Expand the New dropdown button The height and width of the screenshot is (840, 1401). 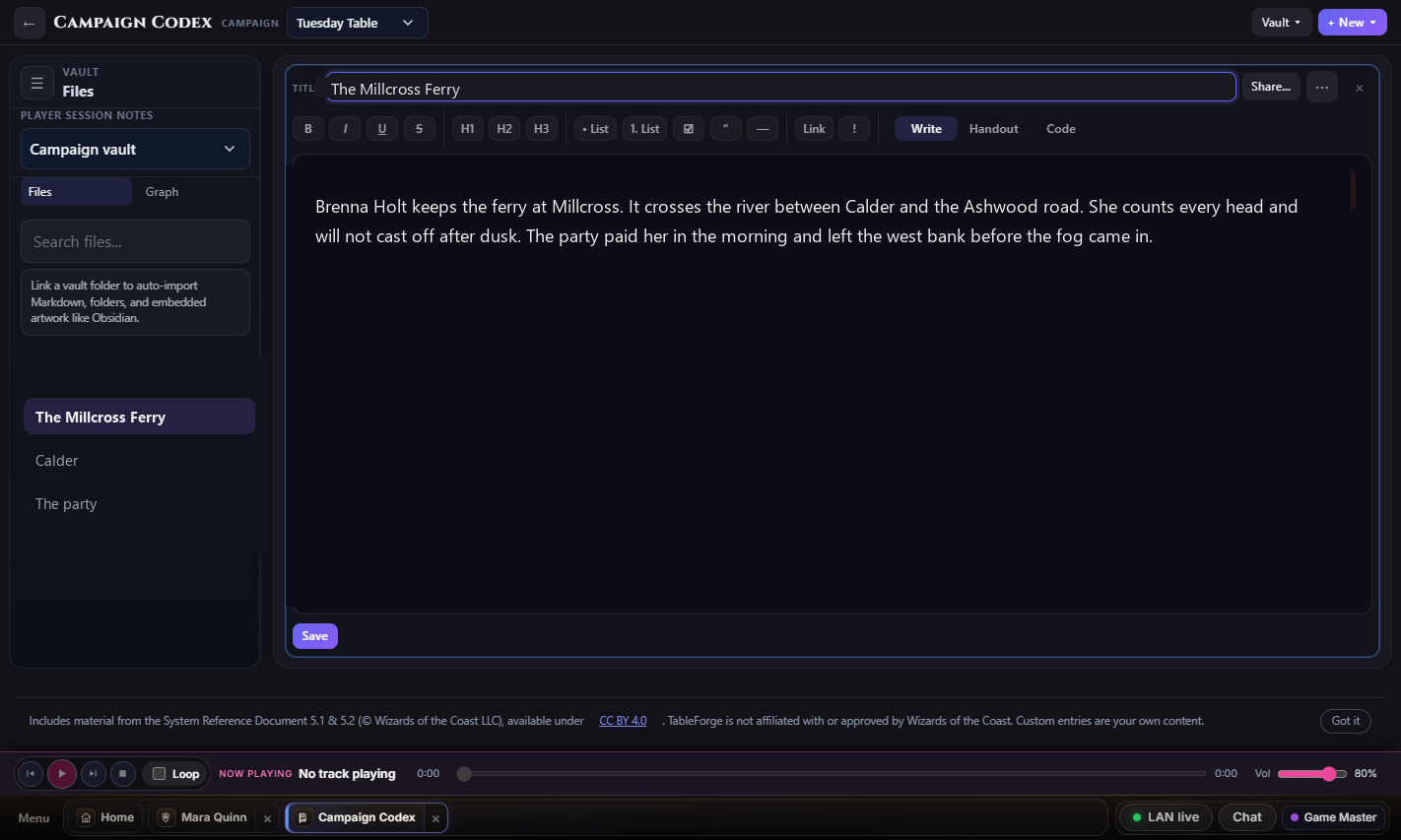(x=1352, y=23)
